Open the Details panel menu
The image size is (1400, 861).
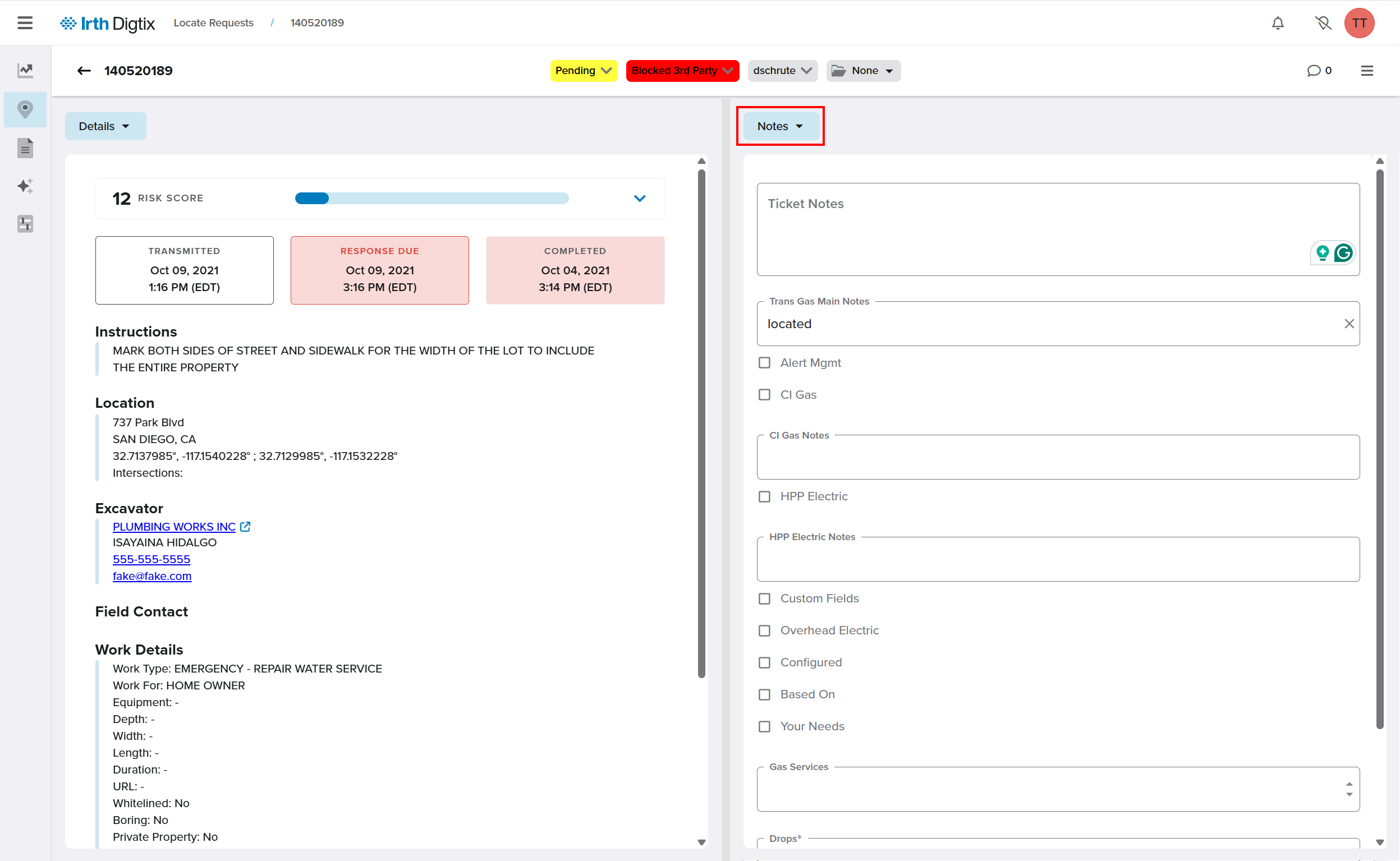pos(105,126)
